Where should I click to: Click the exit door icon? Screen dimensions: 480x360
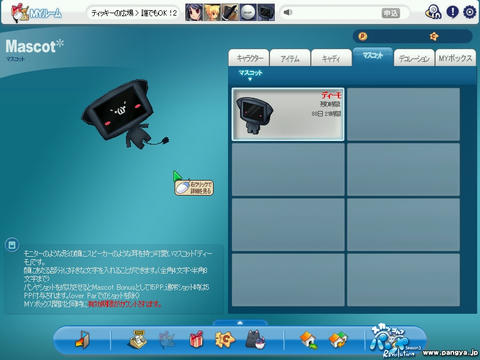click(x=82, y=339)
